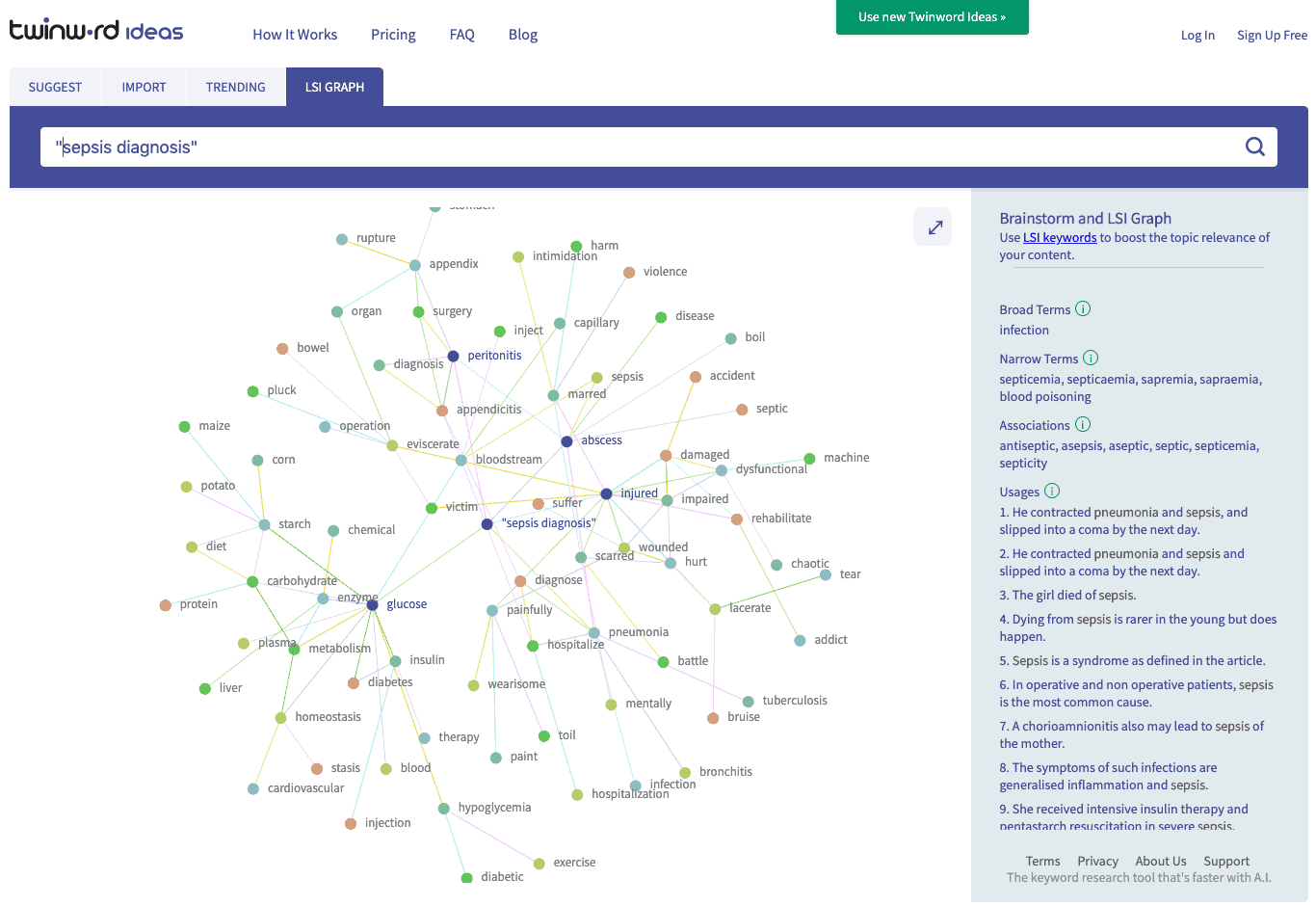Click Use new Twinword Ideas button
1316x905 pixels.
(x=932, y=16)
